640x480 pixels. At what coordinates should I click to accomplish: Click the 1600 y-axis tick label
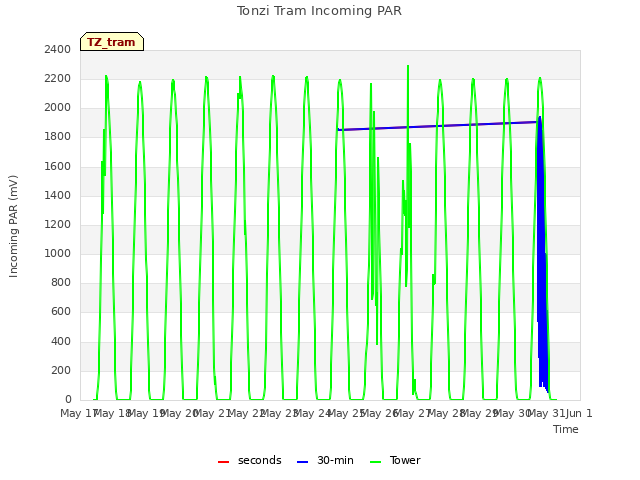coord(58,166)
